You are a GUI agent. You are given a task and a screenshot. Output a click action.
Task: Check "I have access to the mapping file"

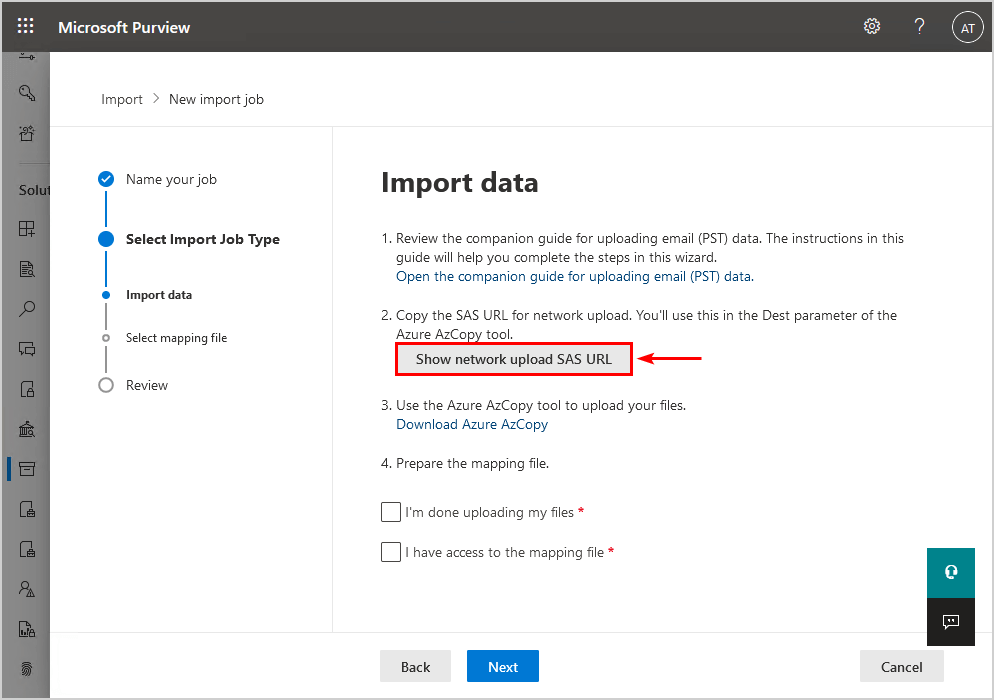click(x=391, y=552)
